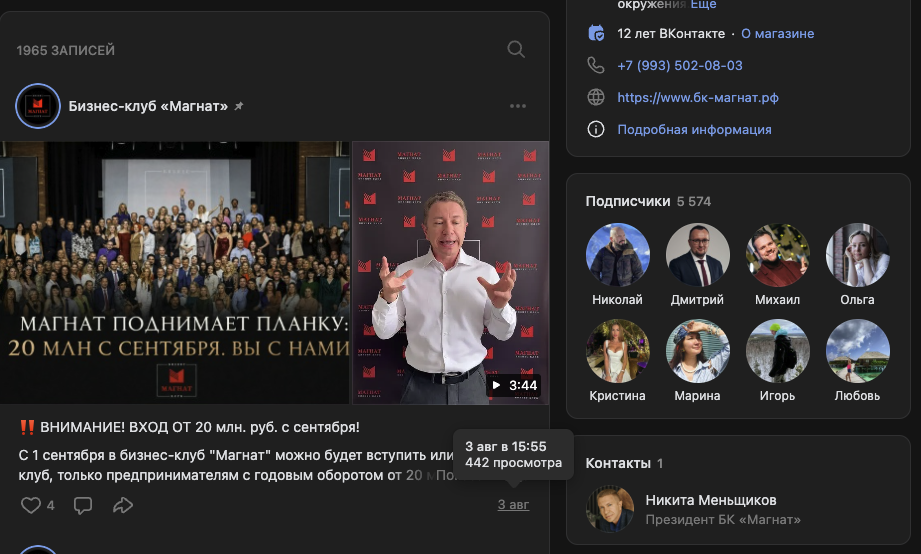Open Контакты section header
The image size is (921, 554).
624,464
